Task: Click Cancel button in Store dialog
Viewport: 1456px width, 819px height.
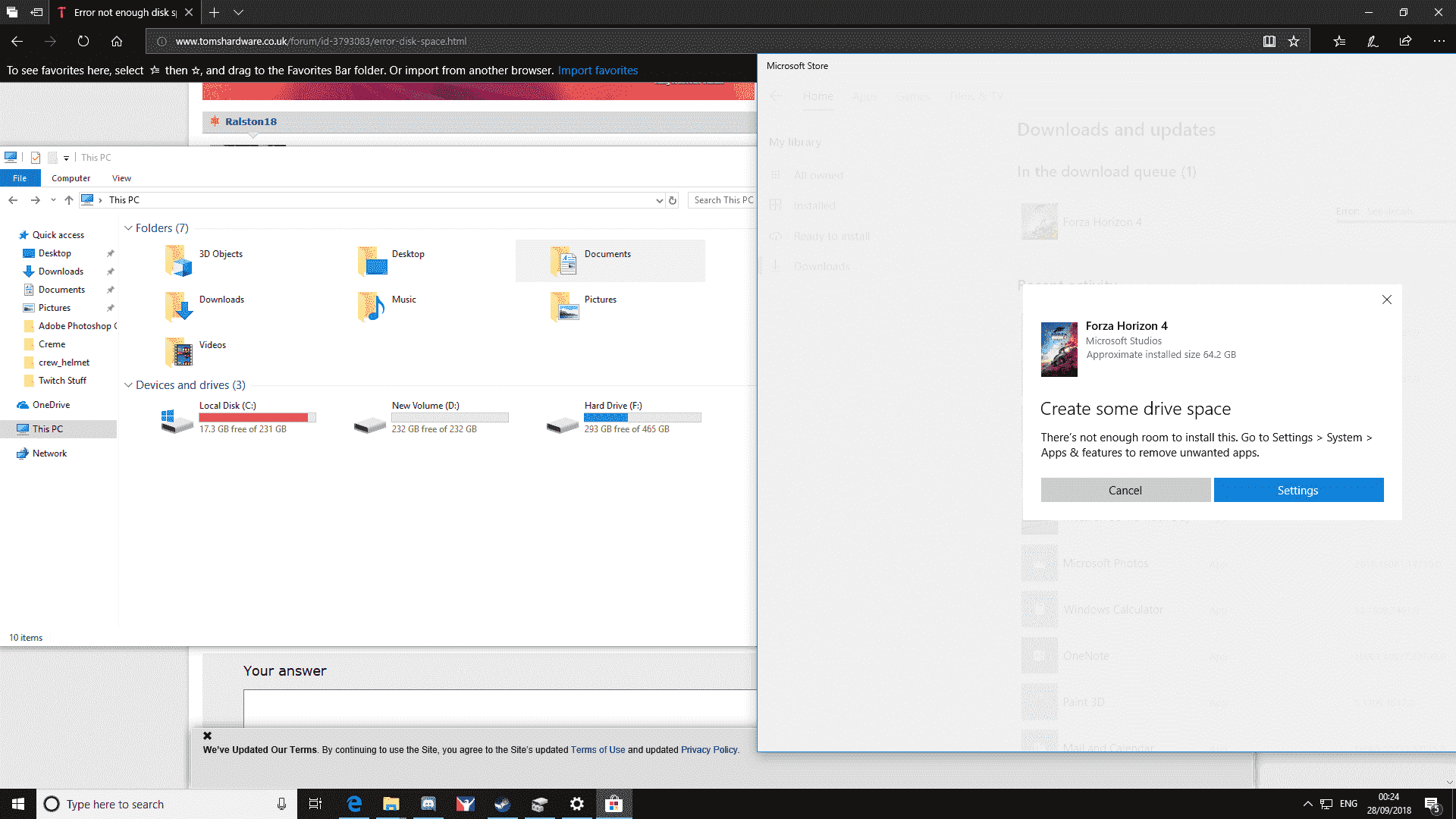Action: [x=1125, y=490]
